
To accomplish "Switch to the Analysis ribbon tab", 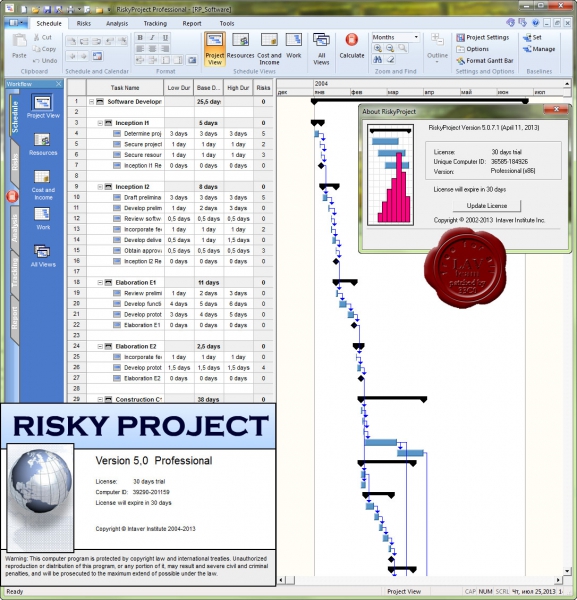I will click(117, 23).
